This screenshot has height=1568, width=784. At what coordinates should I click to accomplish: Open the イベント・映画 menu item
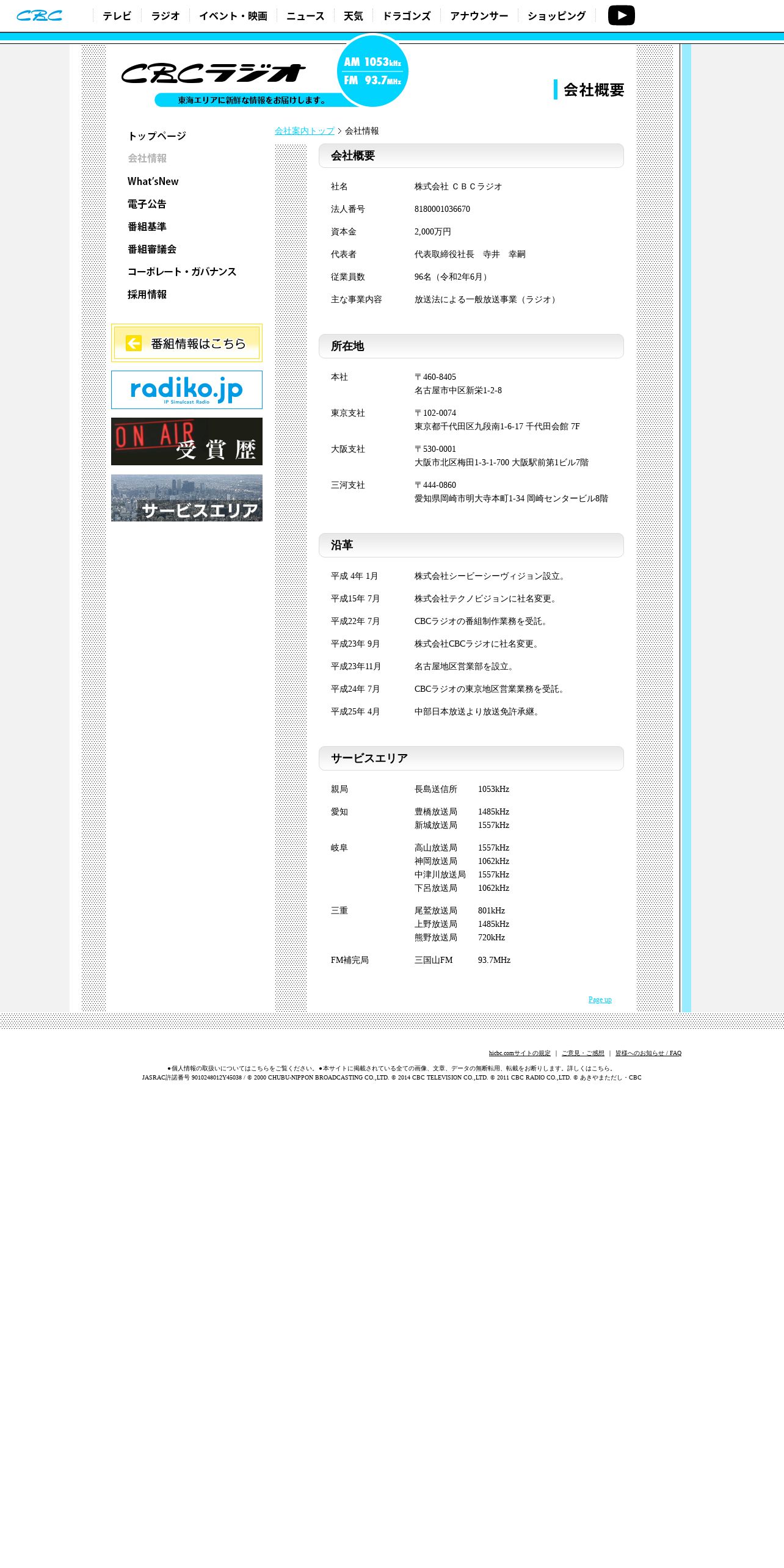click(233, 16)
